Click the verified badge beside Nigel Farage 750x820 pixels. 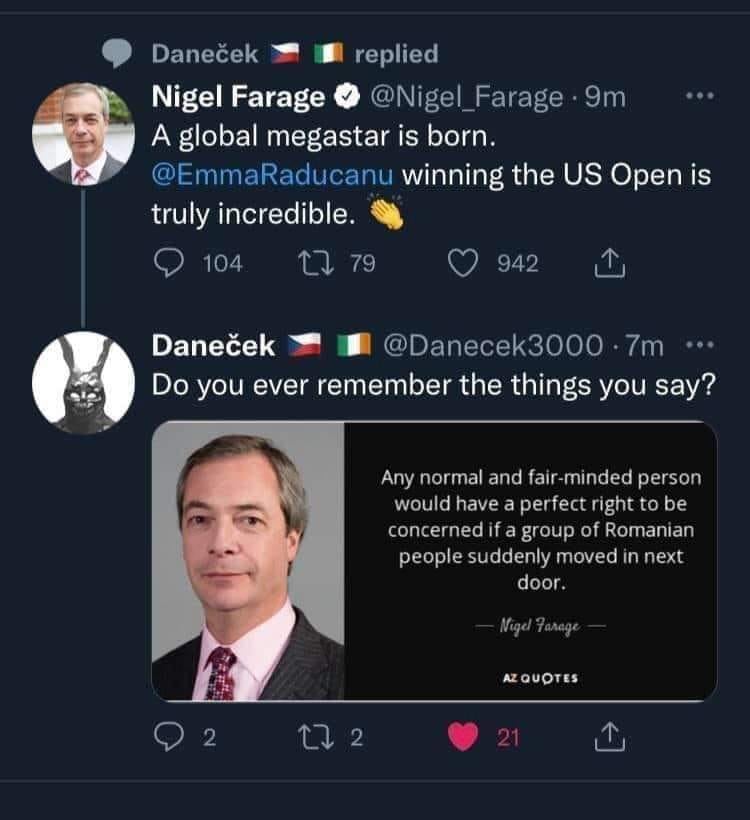[x=347, y=98]
